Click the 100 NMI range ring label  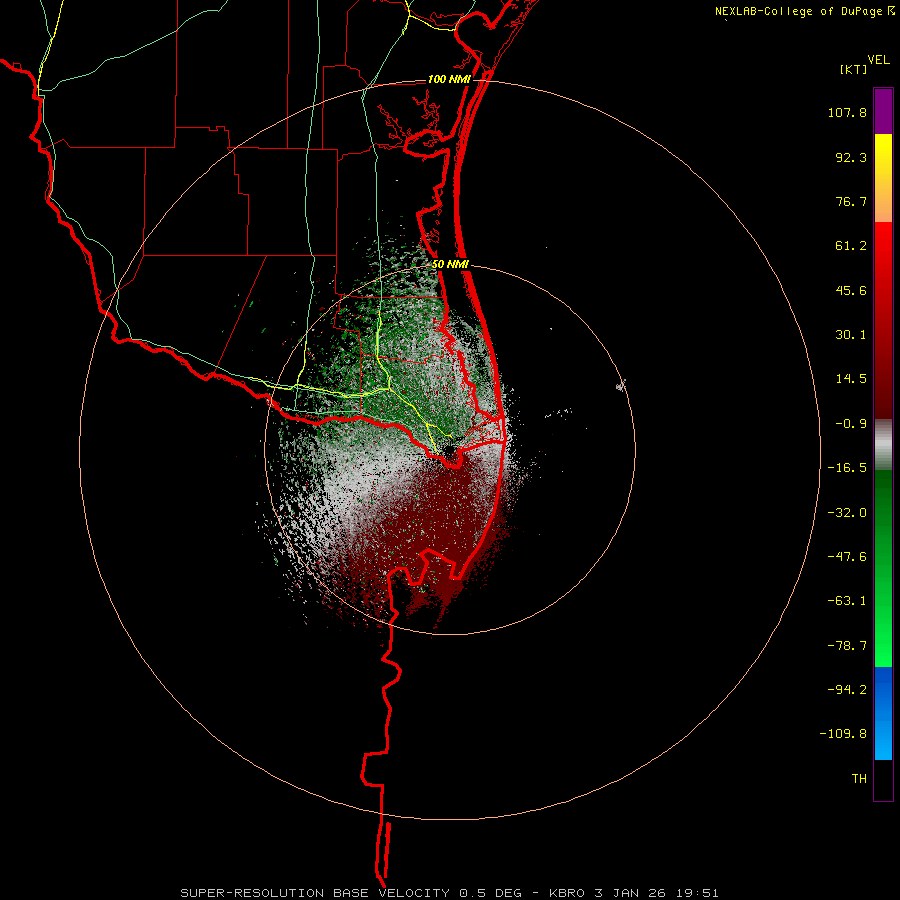tap(449, 79)
